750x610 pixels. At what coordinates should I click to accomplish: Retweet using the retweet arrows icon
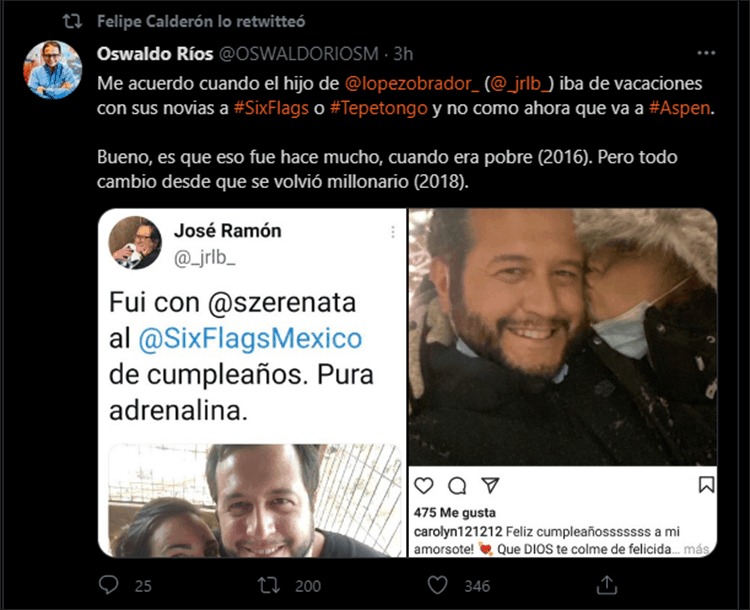pos(269,585)
